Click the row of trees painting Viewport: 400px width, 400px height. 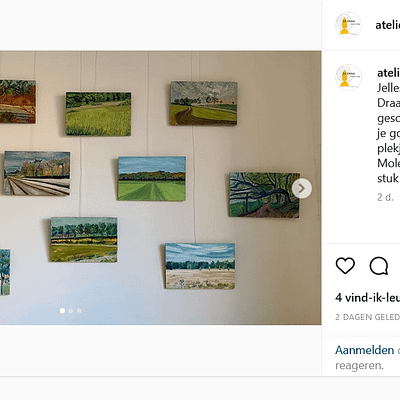coord(84,239)
